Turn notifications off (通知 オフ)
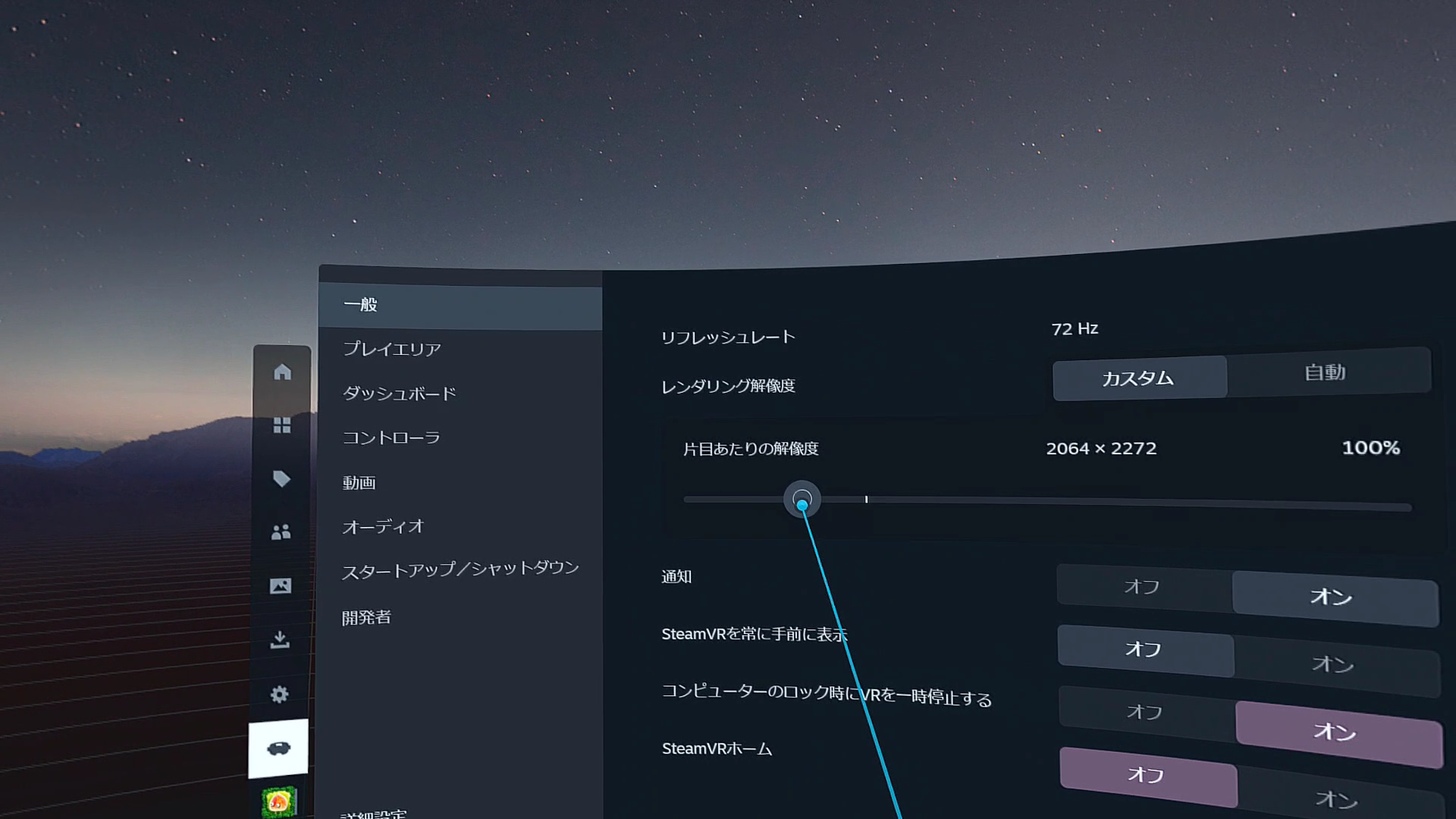 point(1142,587)
